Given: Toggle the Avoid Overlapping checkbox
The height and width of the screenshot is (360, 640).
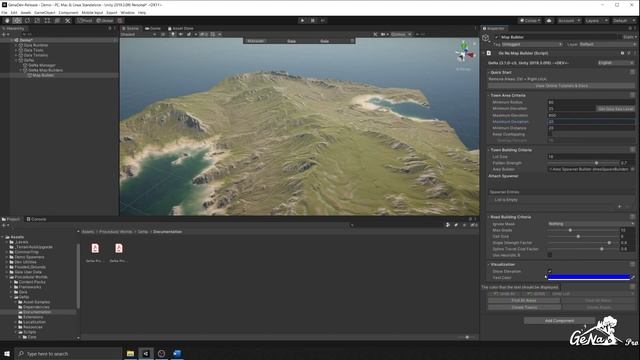Looking at the screenshot, I should 550,134.
